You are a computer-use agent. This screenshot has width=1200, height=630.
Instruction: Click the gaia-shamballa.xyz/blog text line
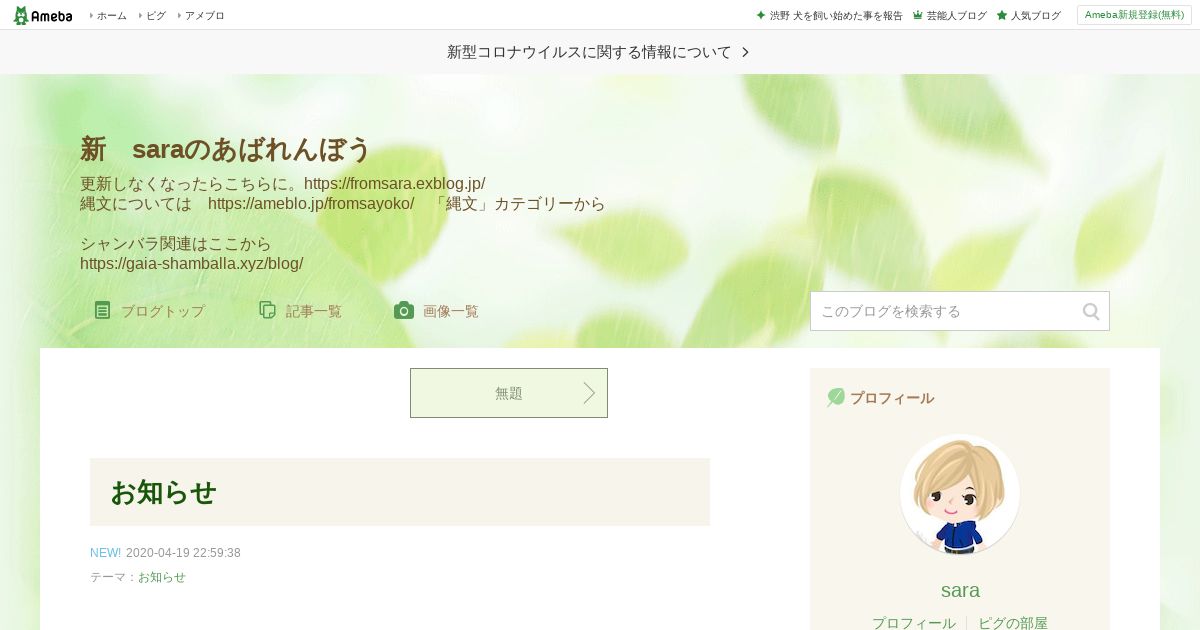point(191,264)
